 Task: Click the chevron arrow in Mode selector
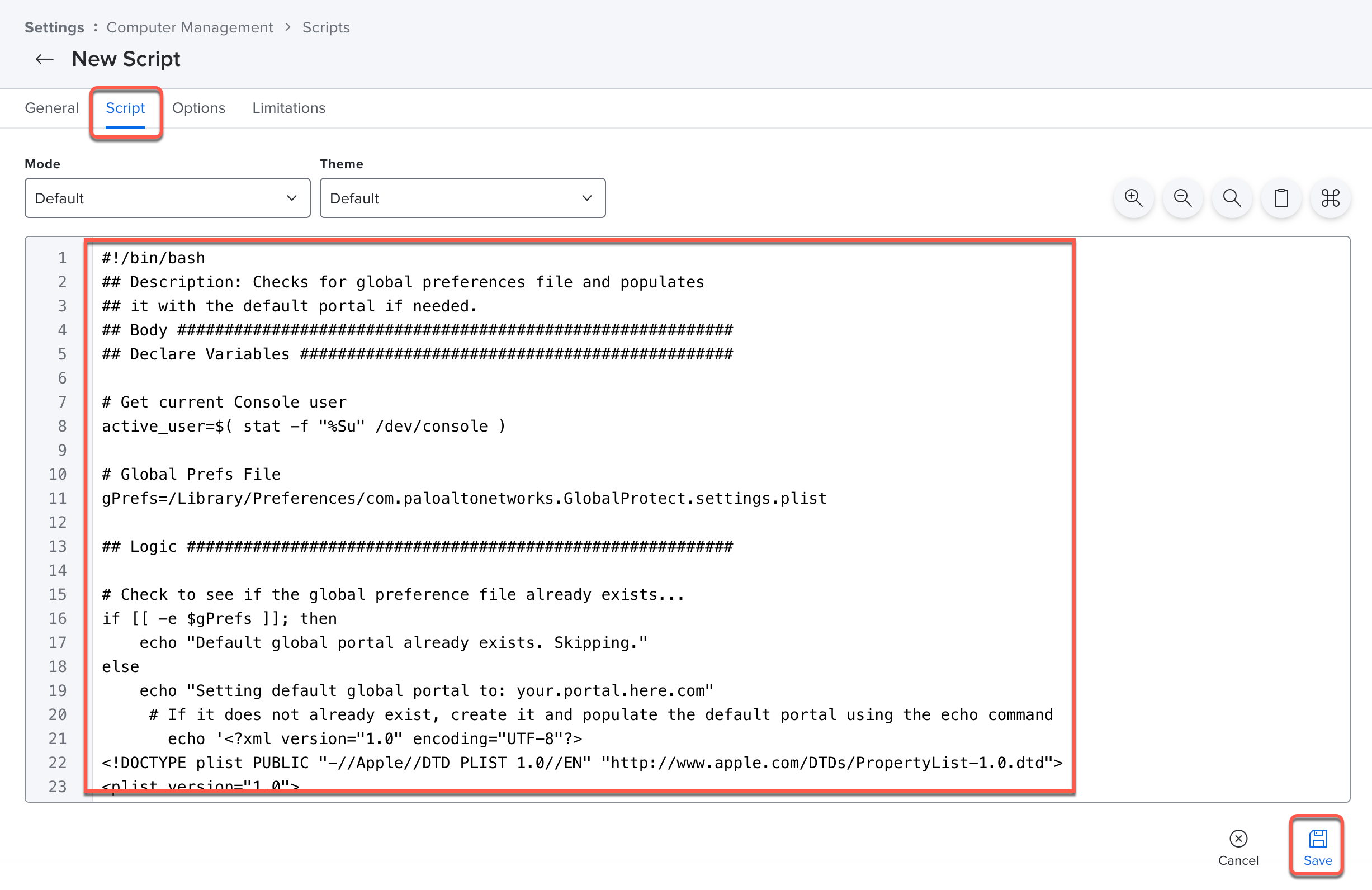click(292, 198)
